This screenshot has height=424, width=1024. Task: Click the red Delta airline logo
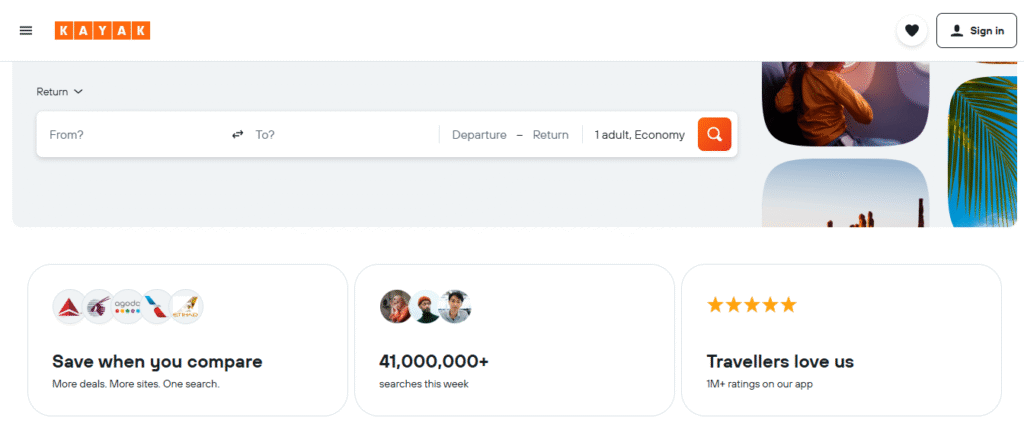coord(69,306)
